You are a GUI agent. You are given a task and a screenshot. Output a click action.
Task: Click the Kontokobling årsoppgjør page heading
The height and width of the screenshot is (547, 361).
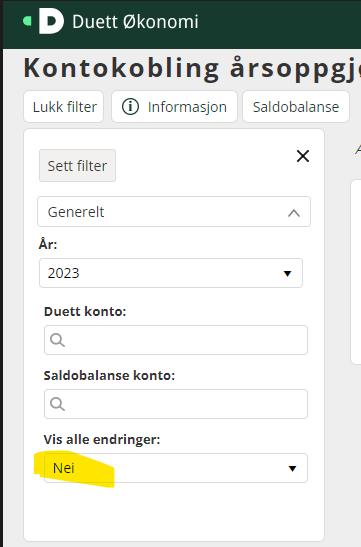[192, 68]
